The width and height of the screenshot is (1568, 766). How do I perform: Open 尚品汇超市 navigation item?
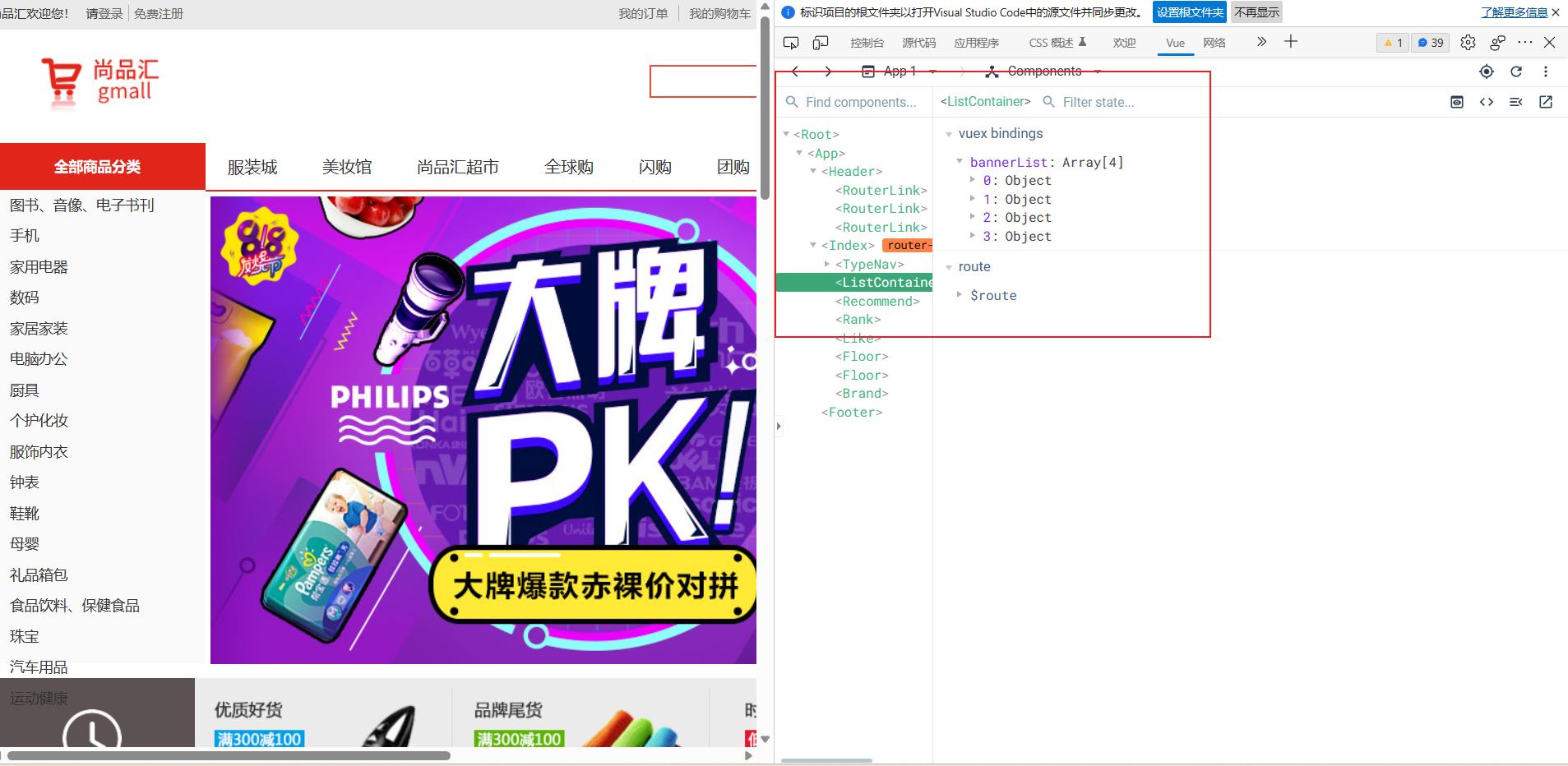pos(458,167)
